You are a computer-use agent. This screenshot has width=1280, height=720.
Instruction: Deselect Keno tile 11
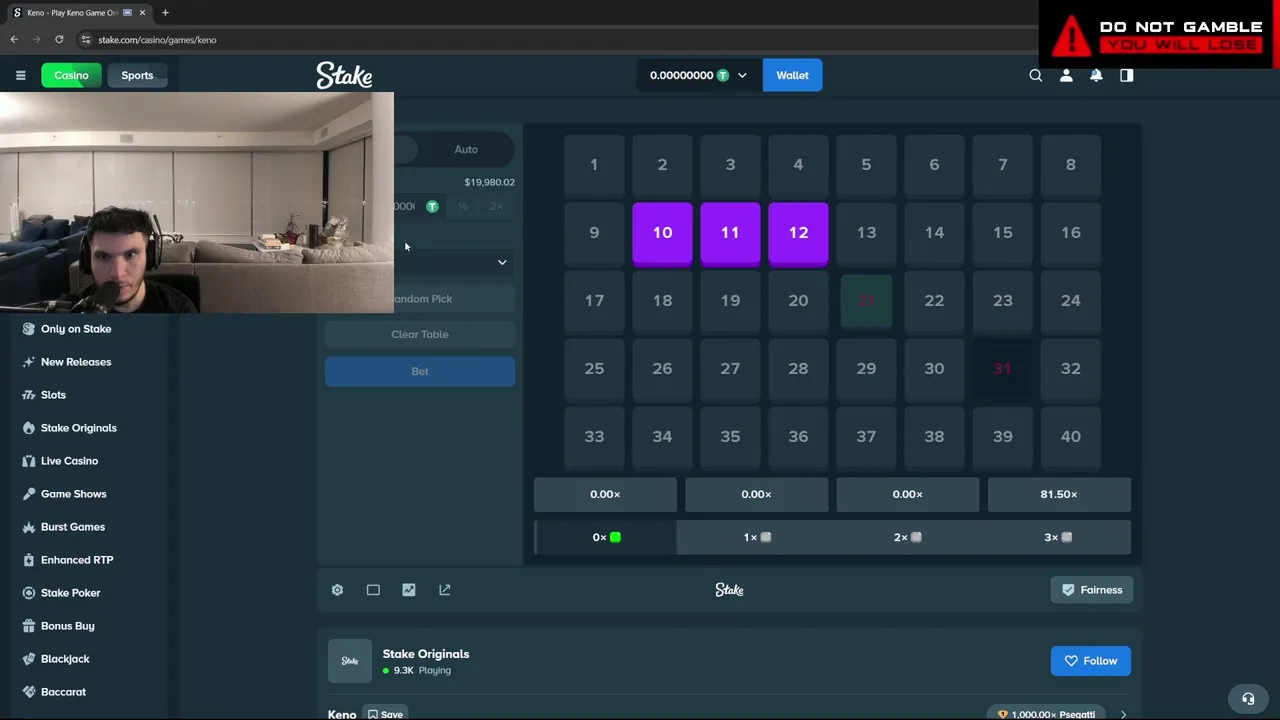click(730, 233)
